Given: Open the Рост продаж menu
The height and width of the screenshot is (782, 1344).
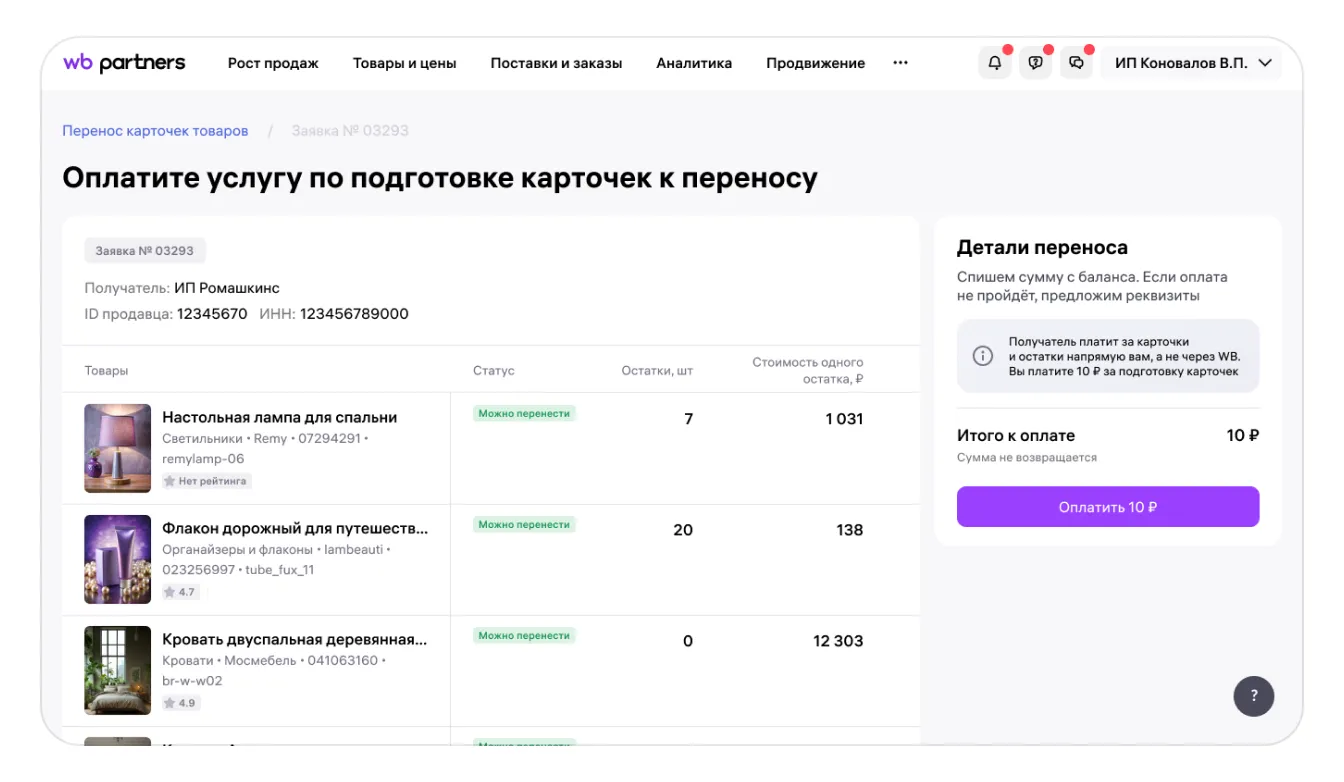Looking at the screenshot, I should click(x=273, y=63).
